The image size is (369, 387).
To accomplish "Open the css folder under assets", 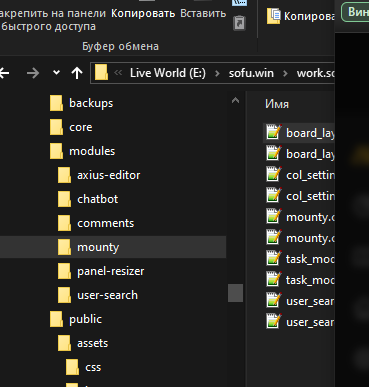I will tap(93, 367).
